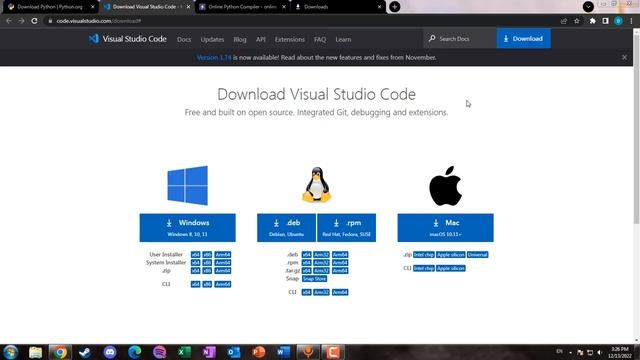The height and width of the screenshot is (360, 640).
Task: Click Intel chip for Mac .zip
Action: coord(424,255)
